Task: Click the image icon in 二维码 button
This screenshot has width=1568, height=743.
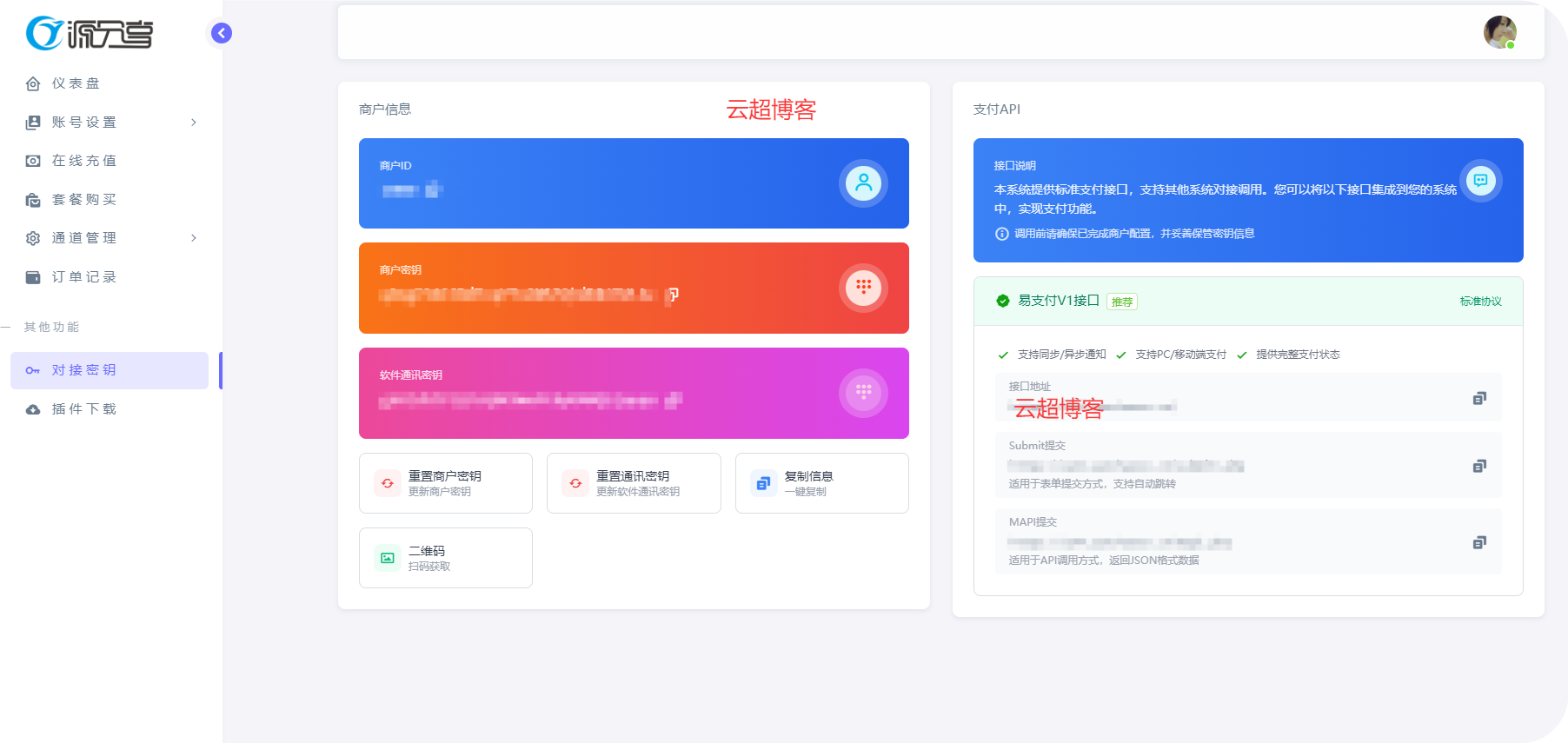Action: (x=388, y=558)
